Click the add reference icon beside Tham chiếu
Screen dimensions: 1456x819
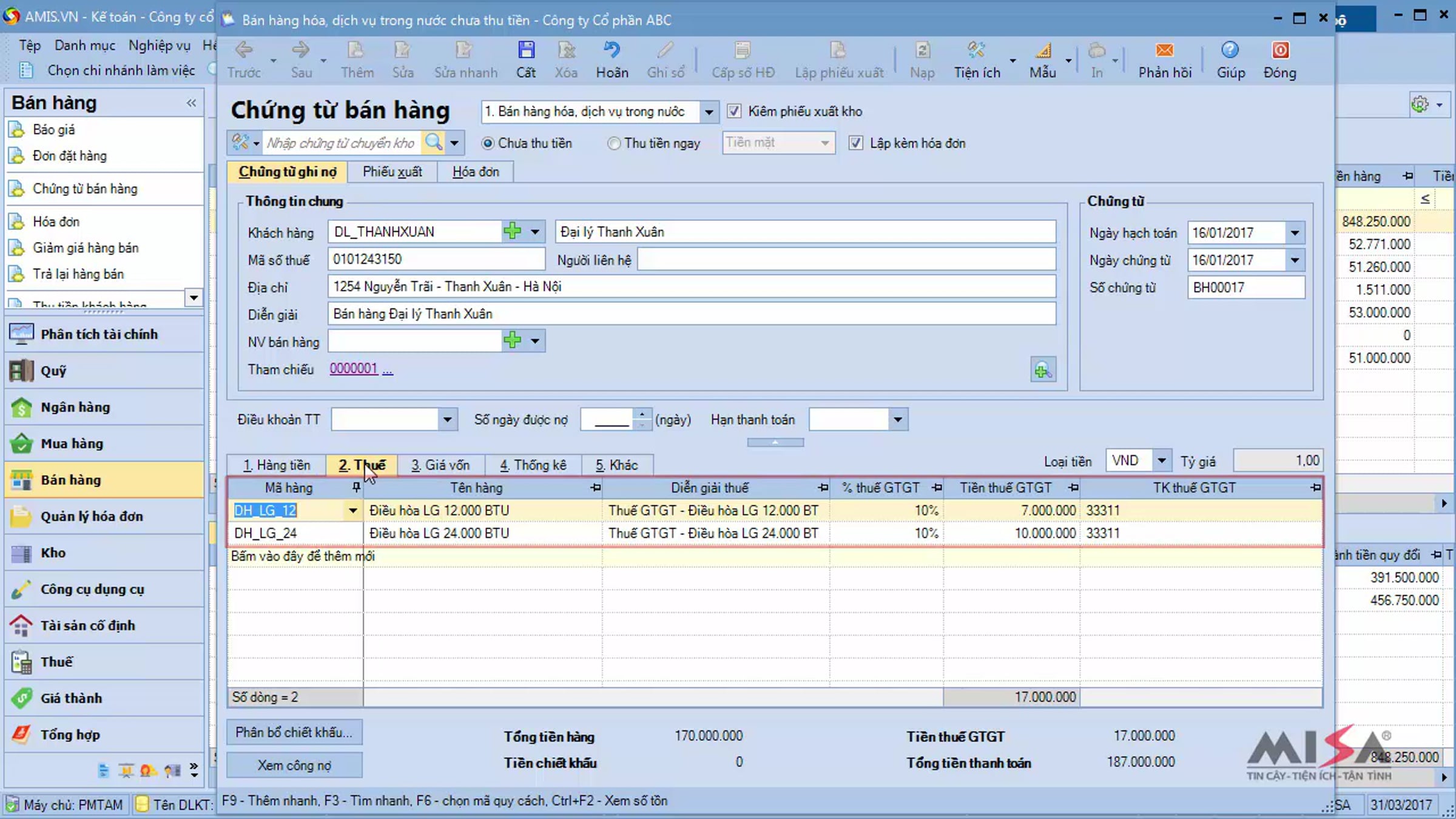(1043, 370)
